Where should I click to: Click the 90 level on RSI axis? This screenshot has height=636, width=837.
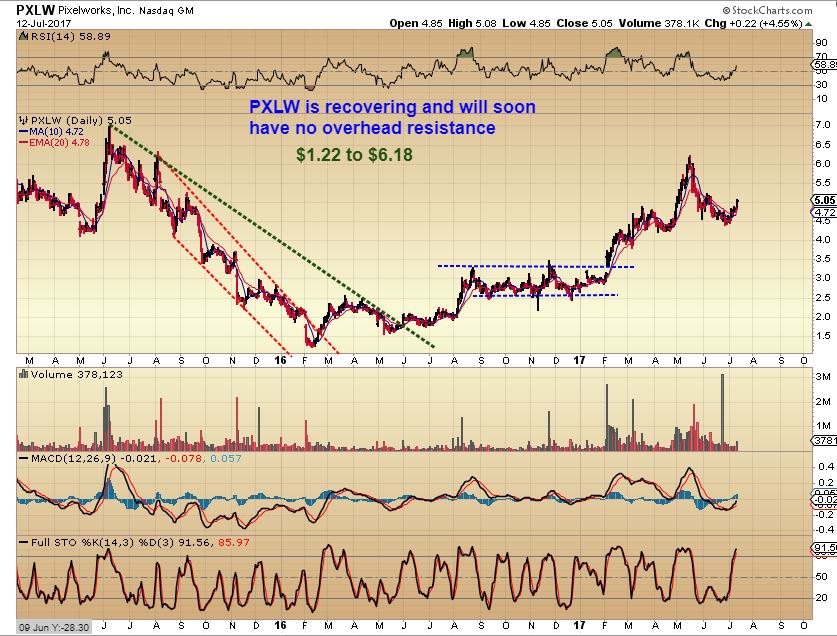821,43
